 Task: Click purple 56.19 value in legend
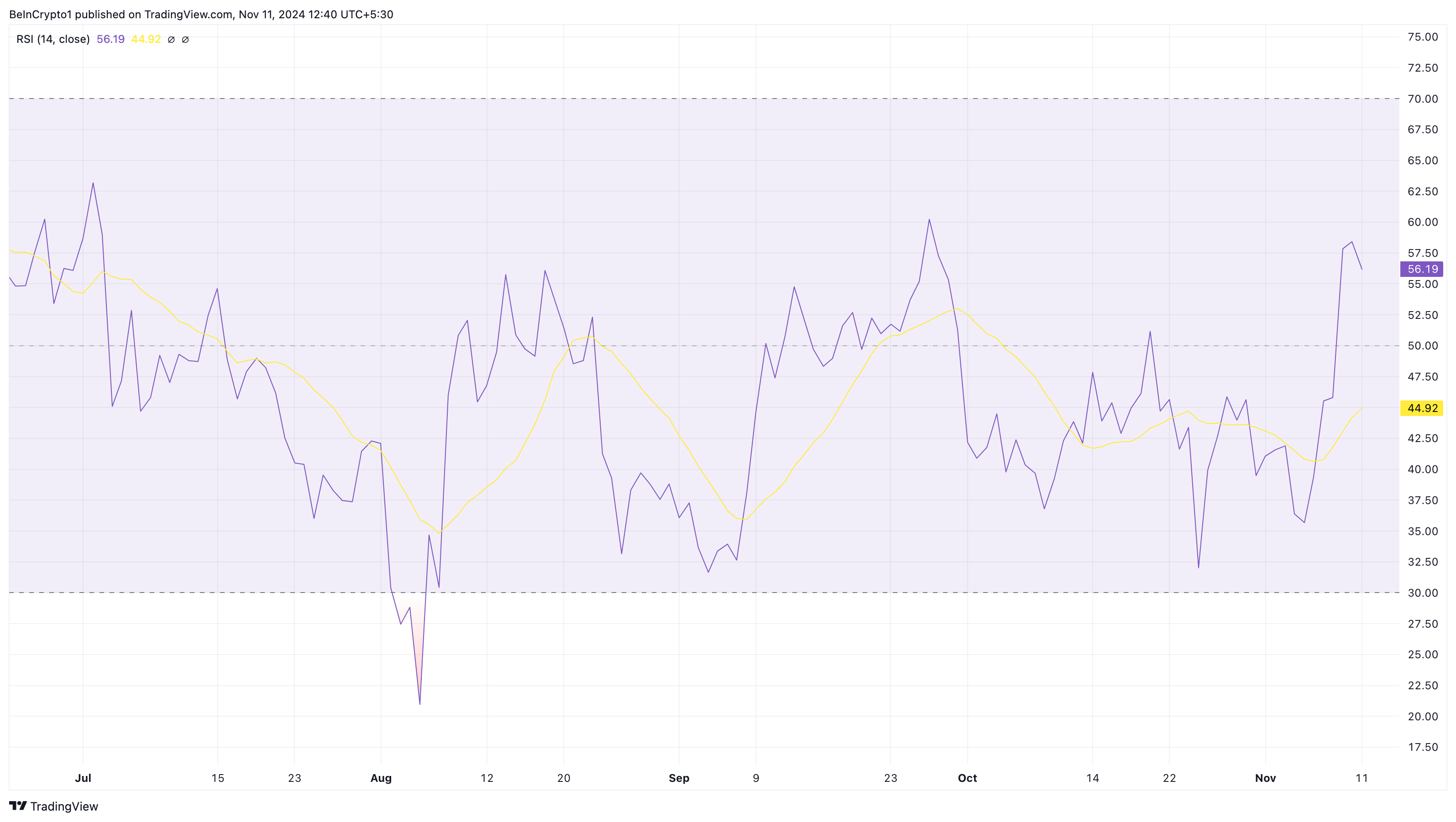click(110, 39)
